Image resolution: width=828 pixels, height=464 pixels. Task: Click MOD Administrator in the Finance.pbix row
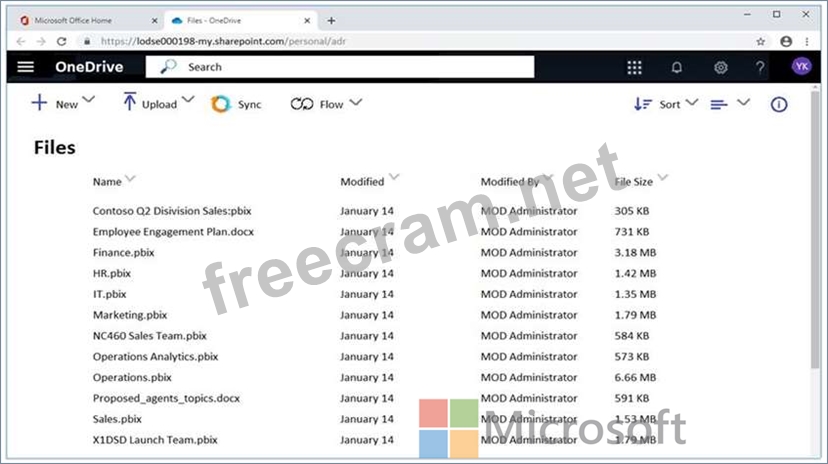[x=529, y=253]
